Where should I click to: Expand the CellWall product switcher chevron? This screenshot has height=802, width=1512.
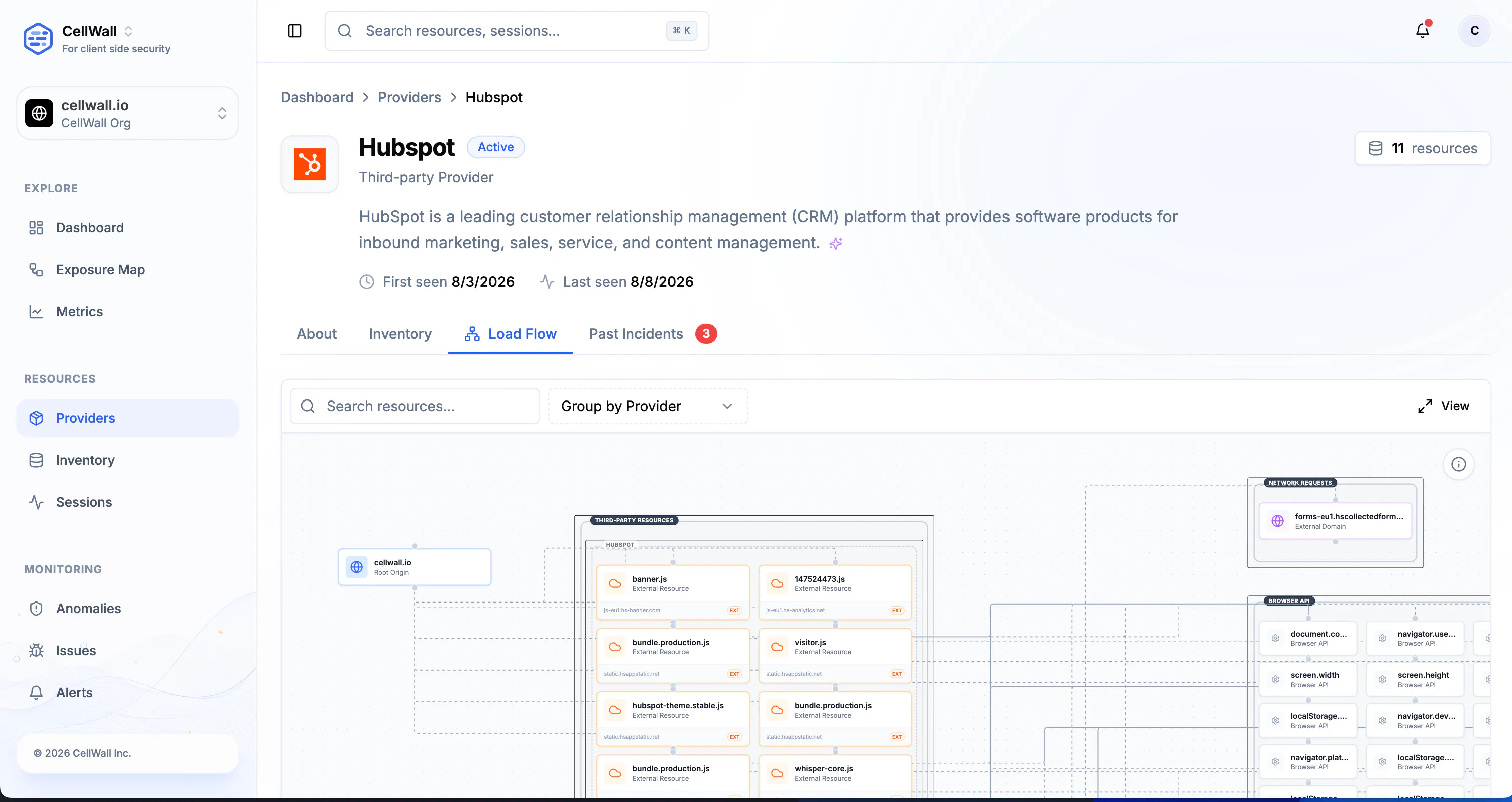coord(128,31)
